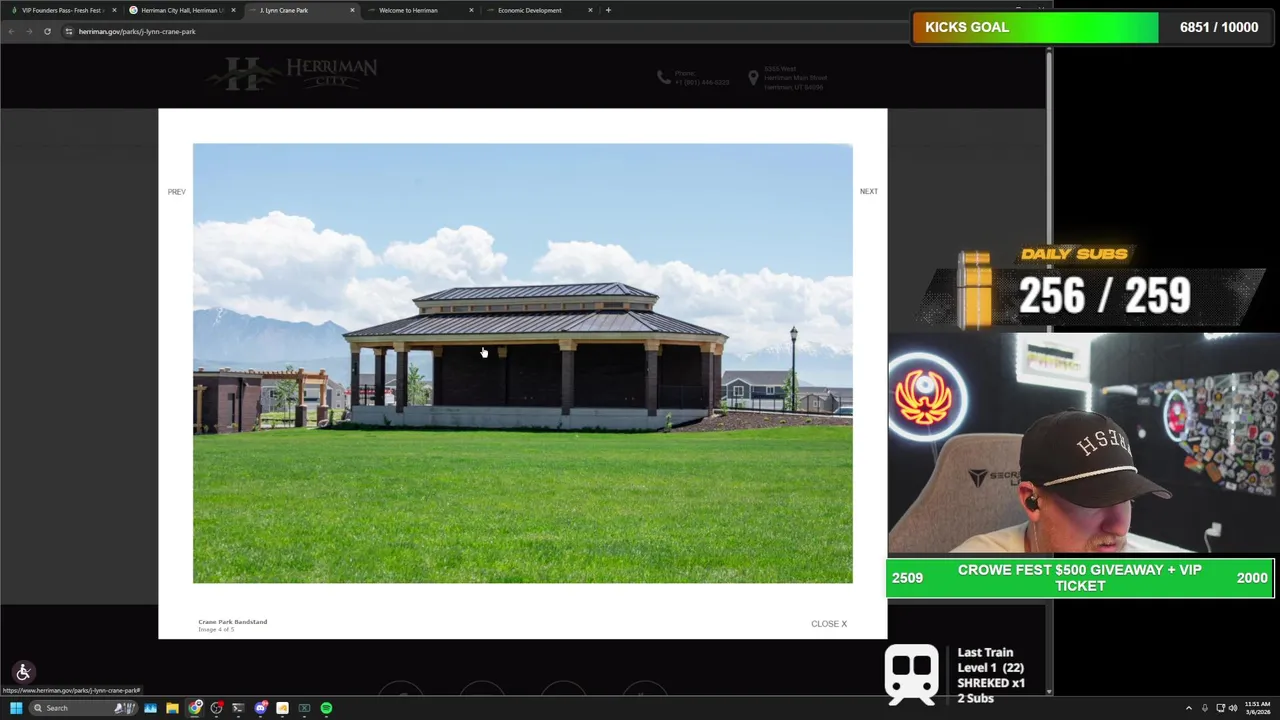Click the microphone tray icon
1280x720 pixels.
(x=1205, y=708)
